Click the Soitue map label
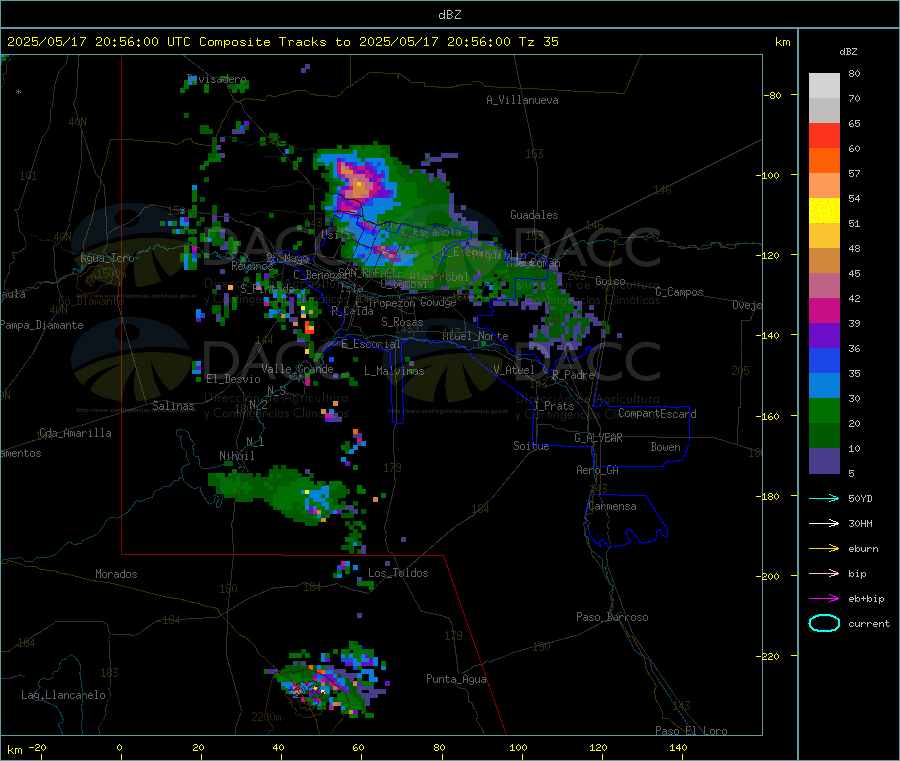The width and height of the screenshot is (900, 761). point(531,446)
